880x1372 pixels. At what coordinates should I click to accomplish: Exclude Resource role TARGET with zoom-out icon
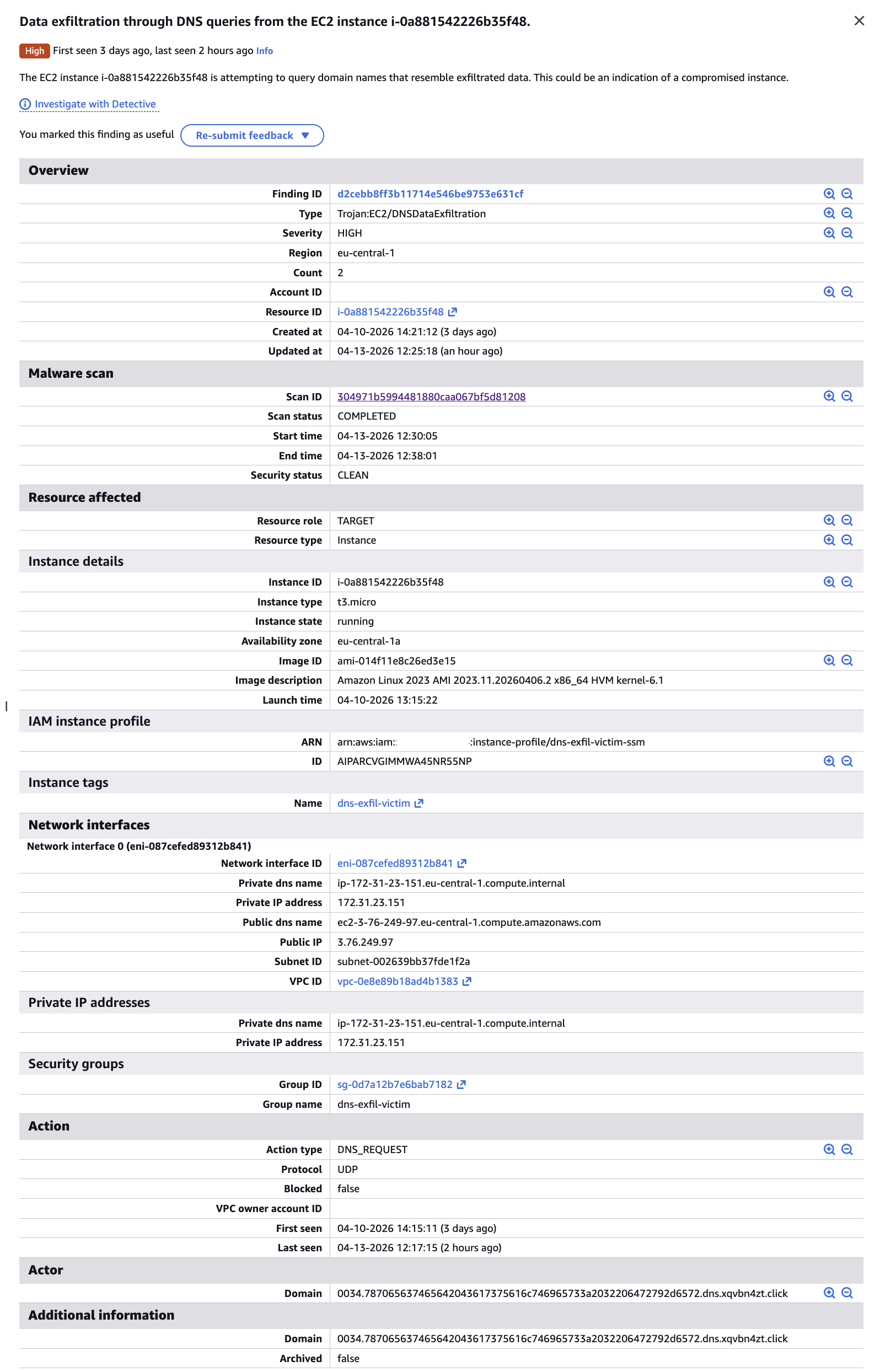point(847,520)
